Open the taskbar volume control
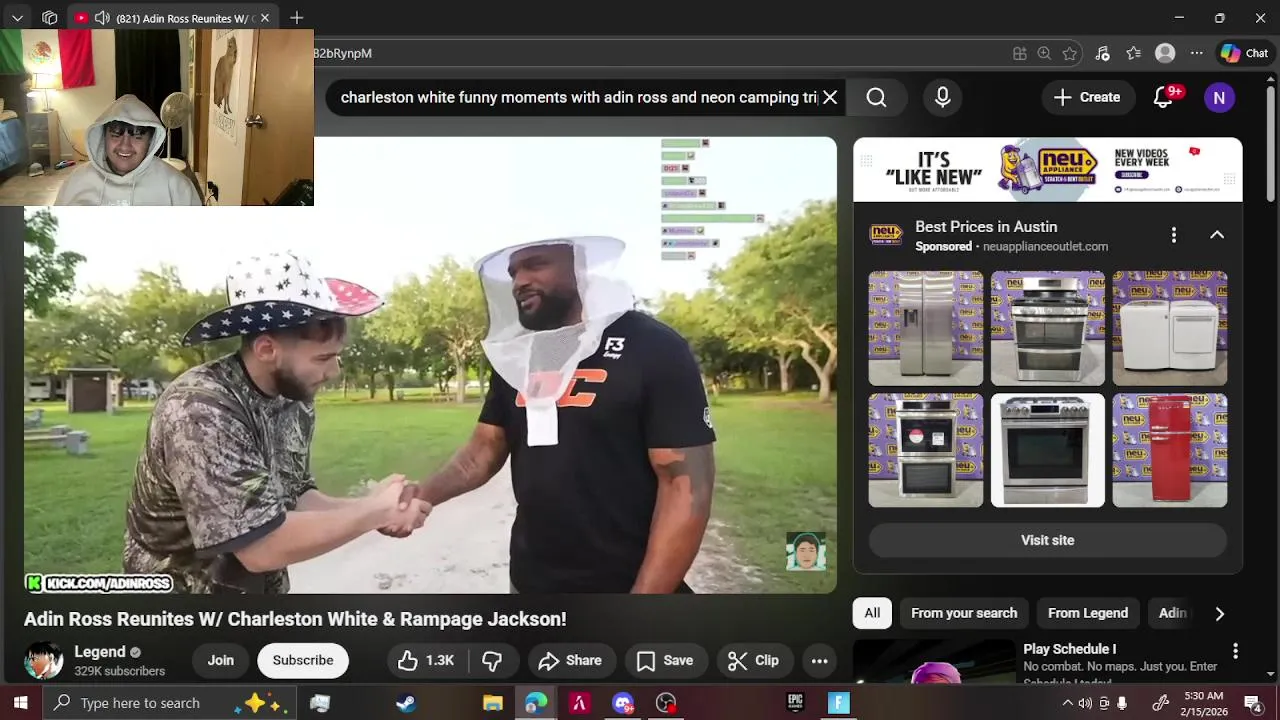The height and width of the screenshot is (720, 1280). pyautogui.click(x=1085, y=703)
